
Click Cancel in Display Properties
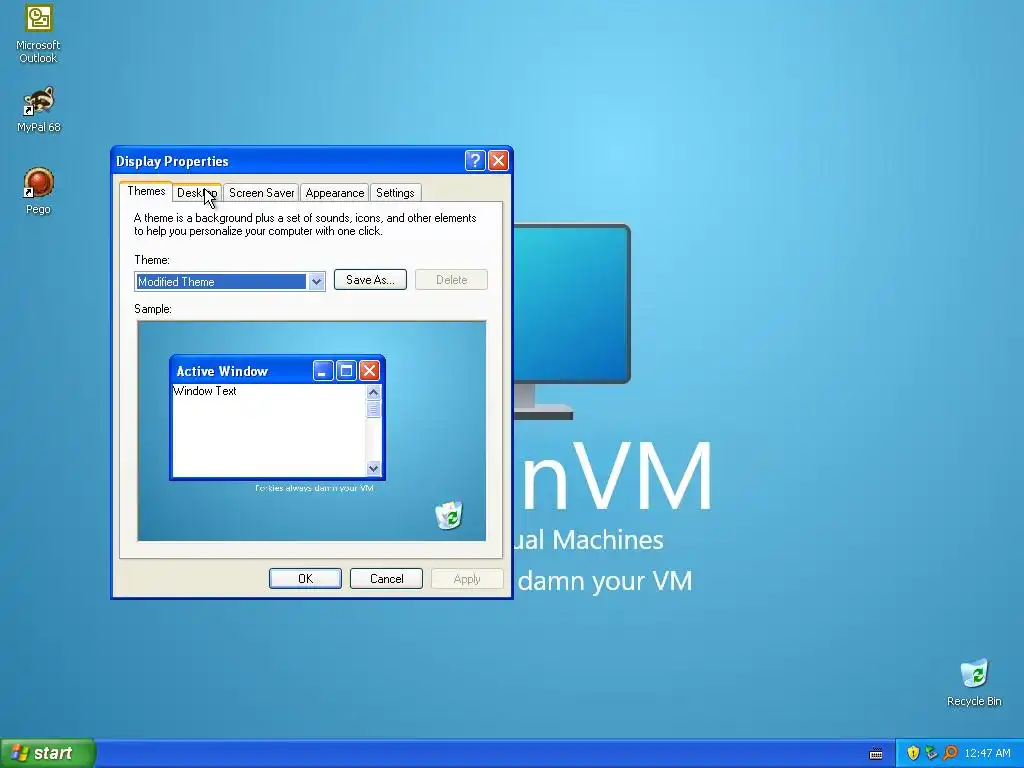point(386,579)
